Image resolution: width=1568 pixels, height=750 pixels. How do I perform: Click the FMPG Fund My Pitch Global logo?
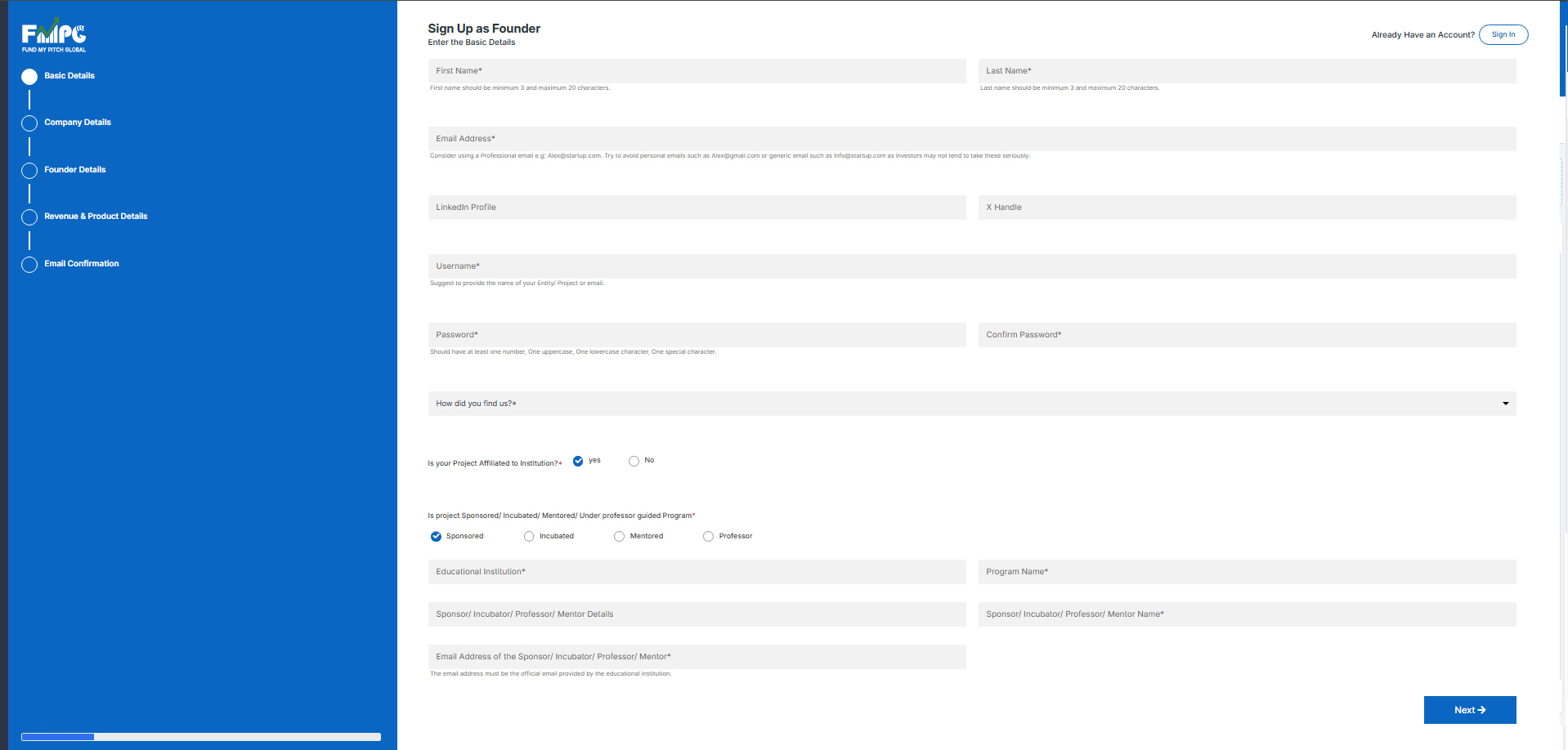[54, 36]
